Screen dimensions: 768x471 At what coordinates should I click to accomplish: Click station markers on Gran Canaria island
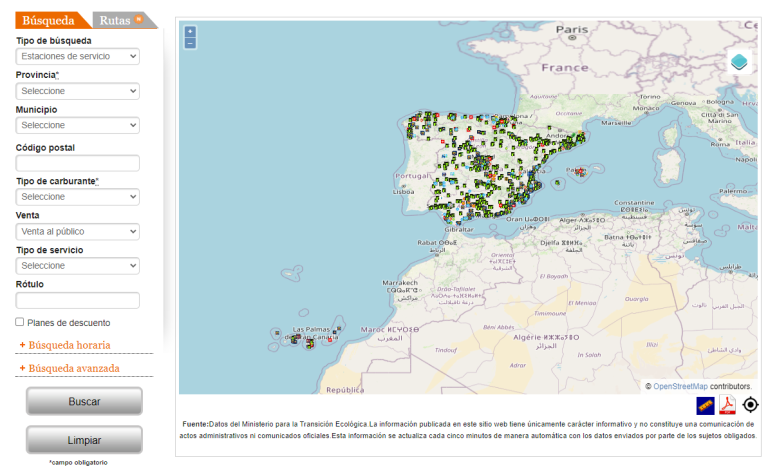pyautogui.click(x=310, y=344)
